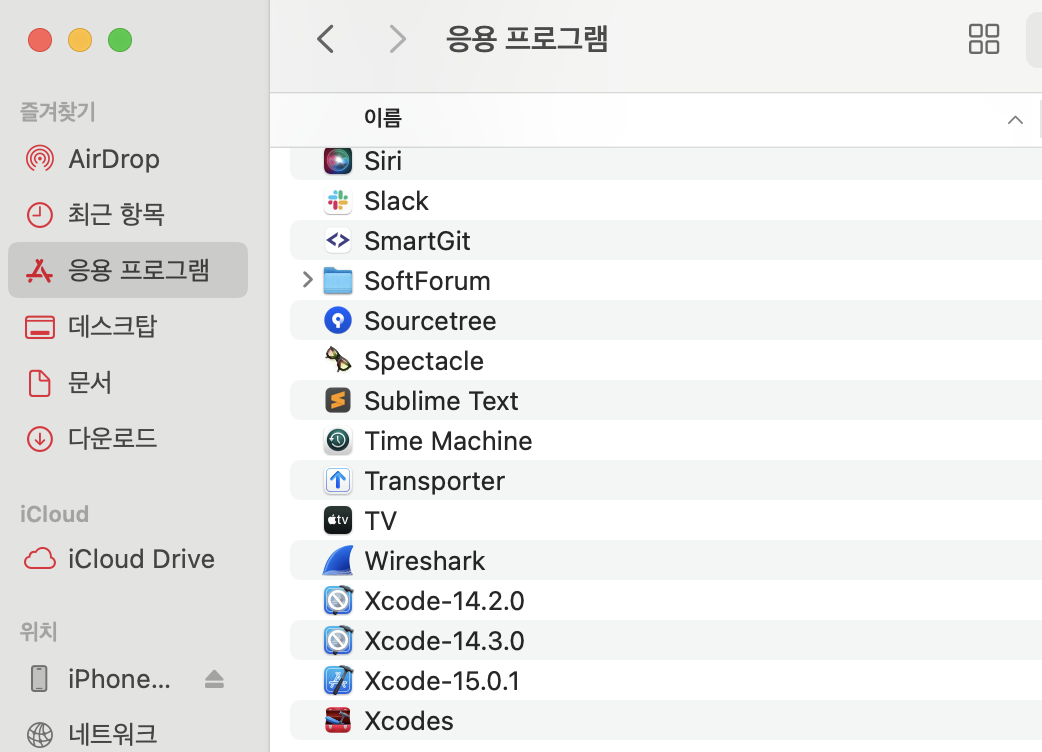Click the Sublime Text app icon

point(338,401)
